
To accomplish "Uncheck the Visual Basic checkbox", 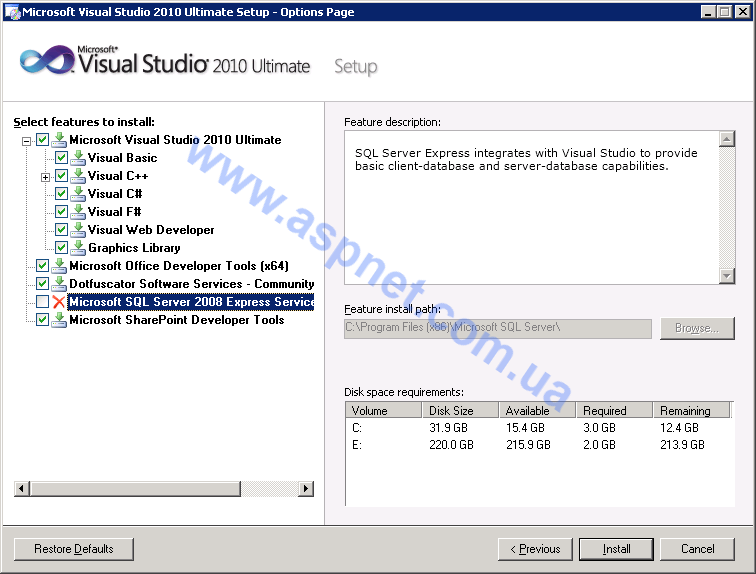I will pos(61,158).
